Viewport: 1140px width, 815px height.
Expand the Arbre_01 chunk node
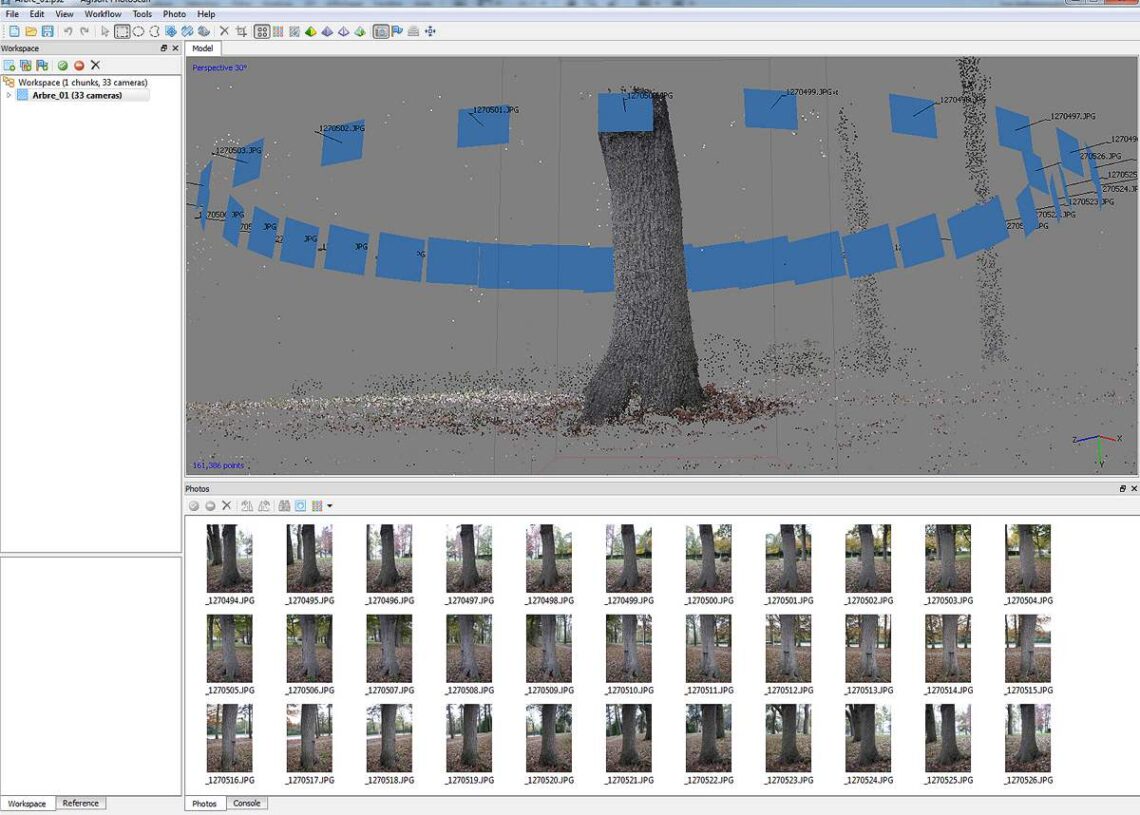click(8, 95)
